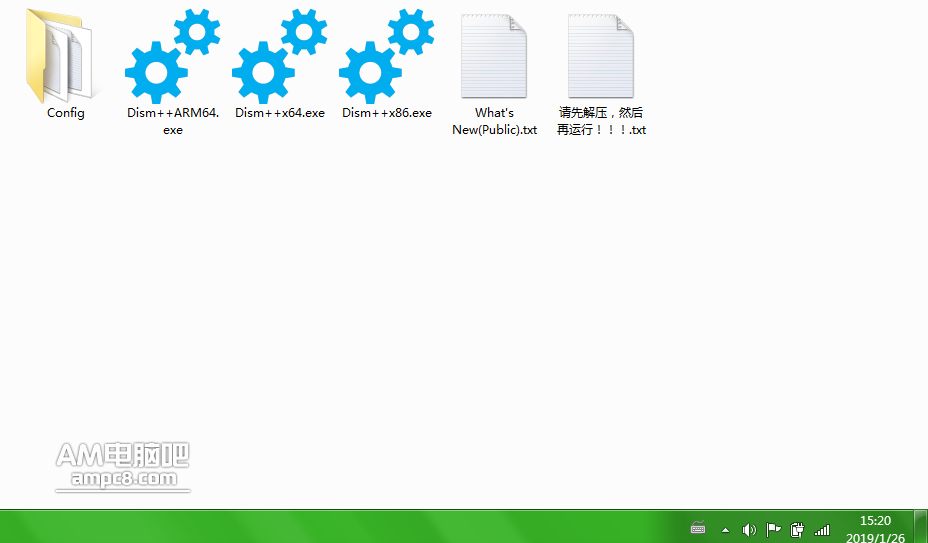The height and width of the screenshot is (543, 928).
Task: Click the '请先解压，然后再运行！！！.txt' file name label
Action: click(x=601, y=121)
